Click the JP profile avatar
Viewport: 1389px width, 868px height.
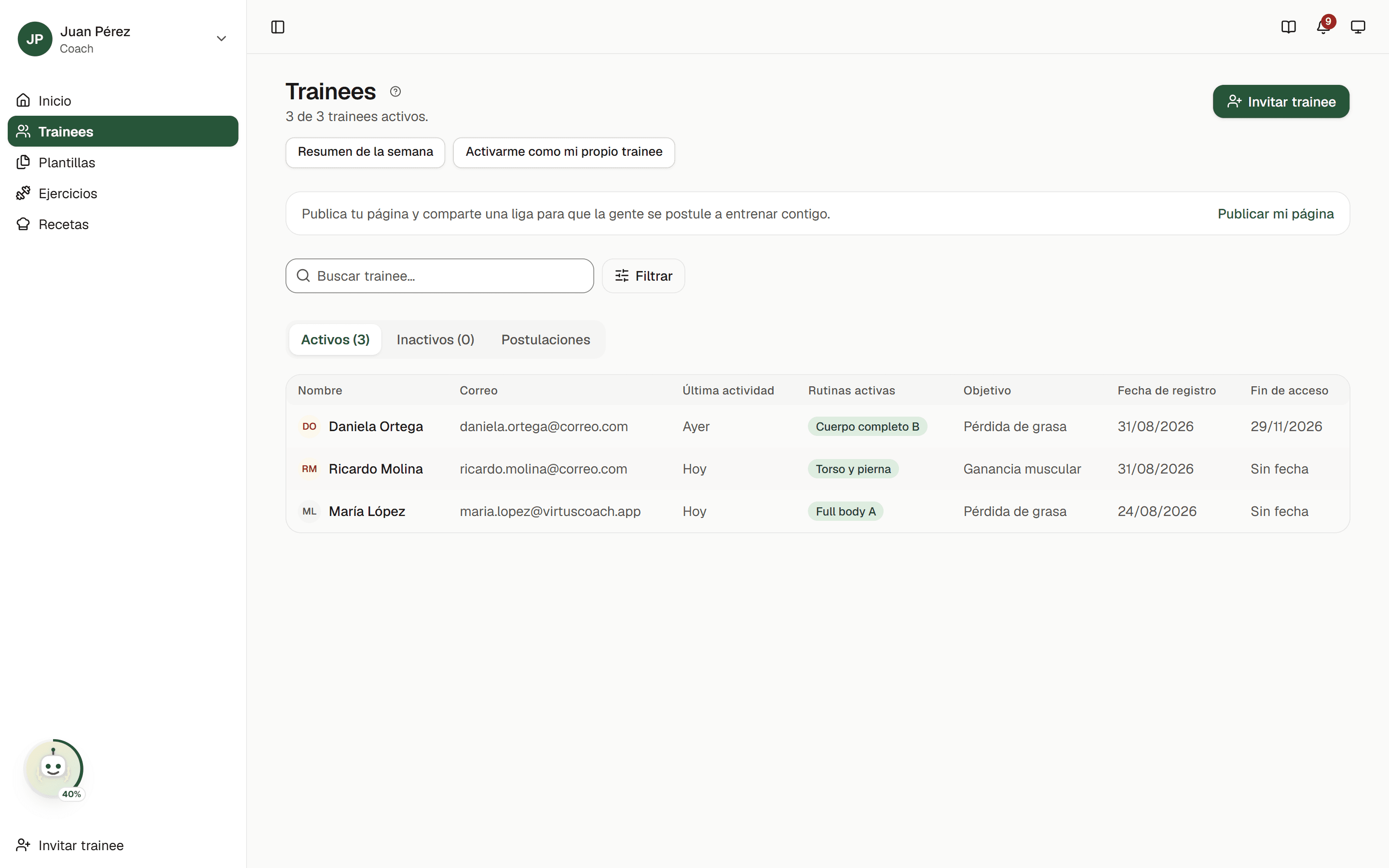click(35, 39)
